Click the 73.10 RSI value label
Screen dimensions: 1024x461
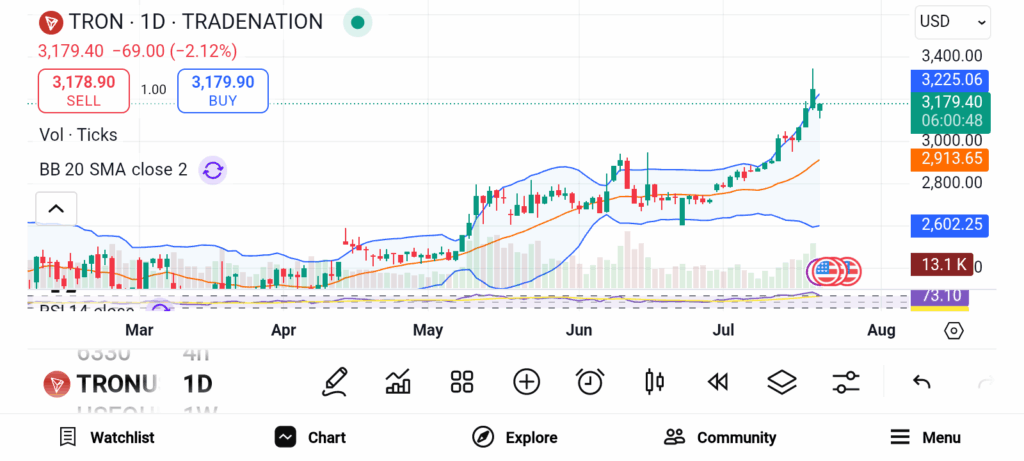[940, 296]
